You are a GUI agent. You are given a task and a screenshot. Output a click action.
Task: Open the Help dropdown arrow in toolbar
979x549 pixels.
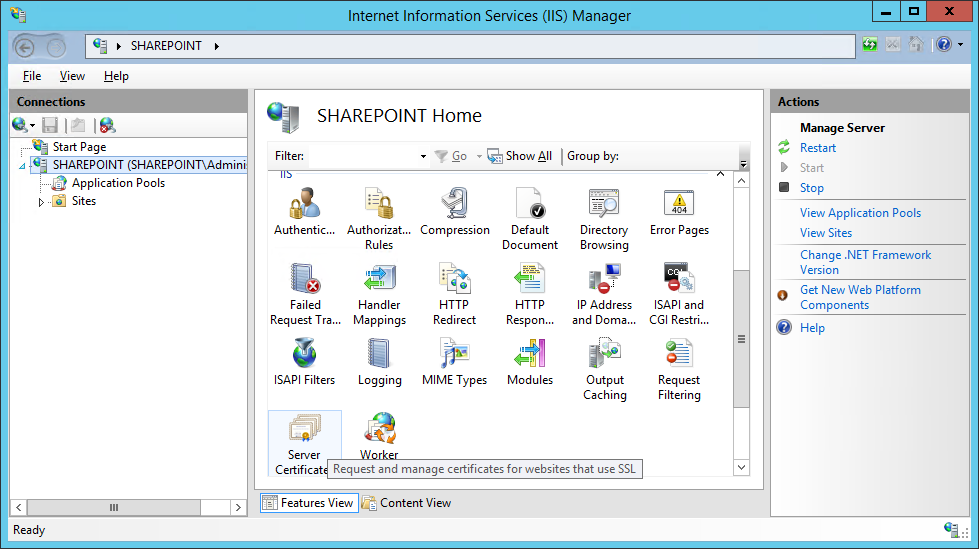click(960, 44)
